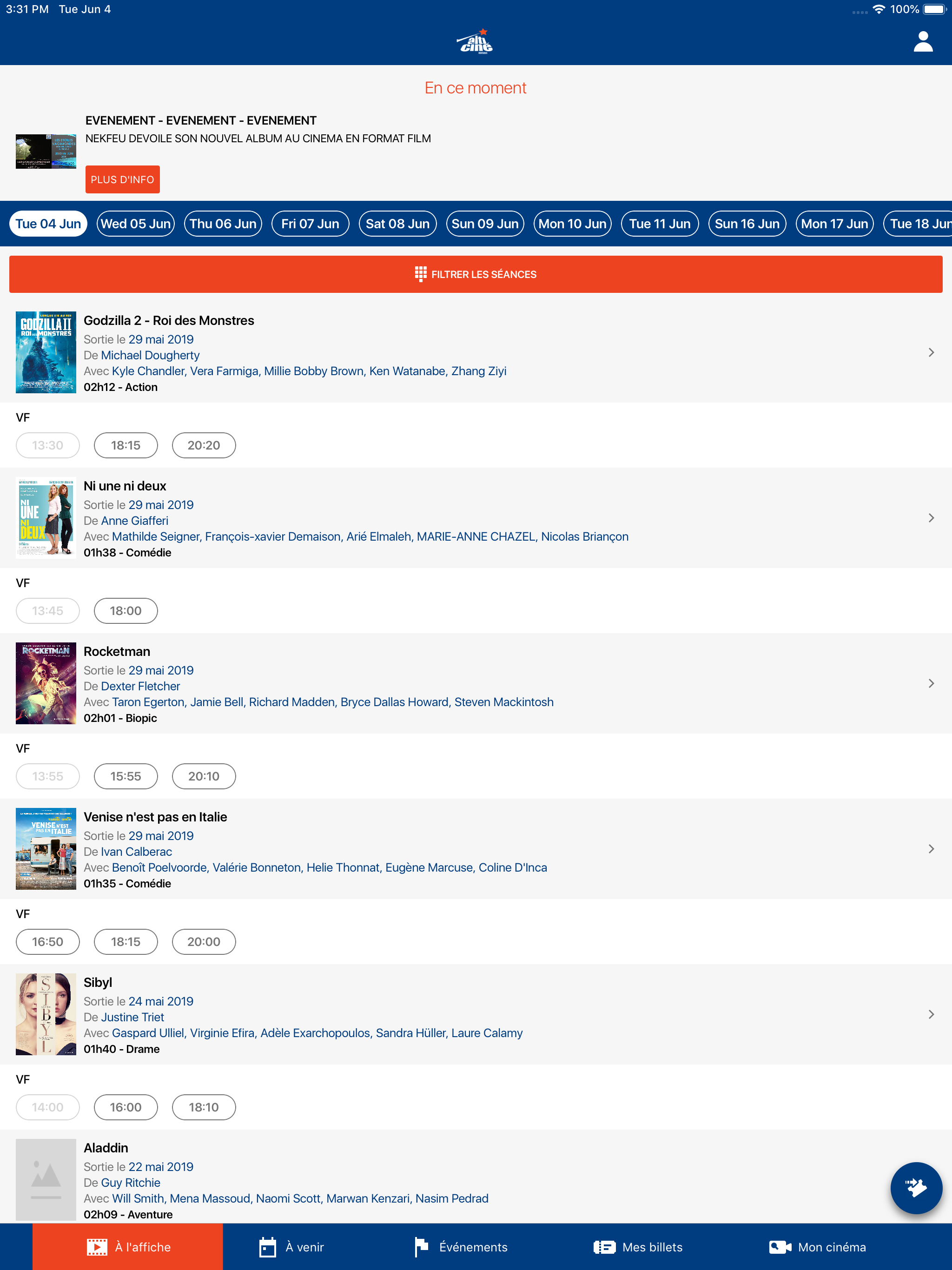The image size is (952, 1270).
Task: Book Godzilla 2 at 18:15
Action: pos(126,445)
